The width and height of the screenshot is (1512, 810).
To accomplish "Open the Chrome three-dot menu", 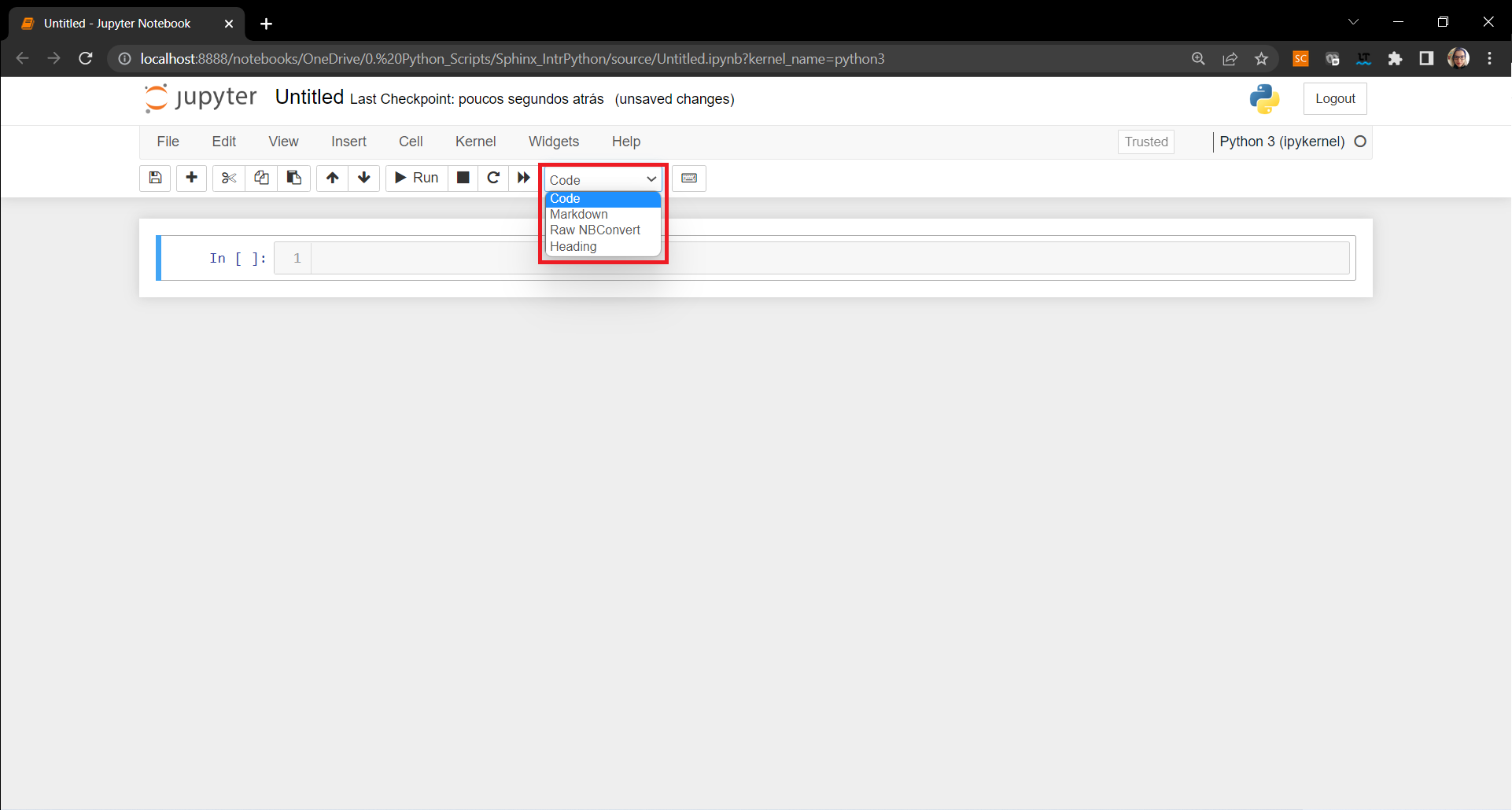I will [1490, 59].
